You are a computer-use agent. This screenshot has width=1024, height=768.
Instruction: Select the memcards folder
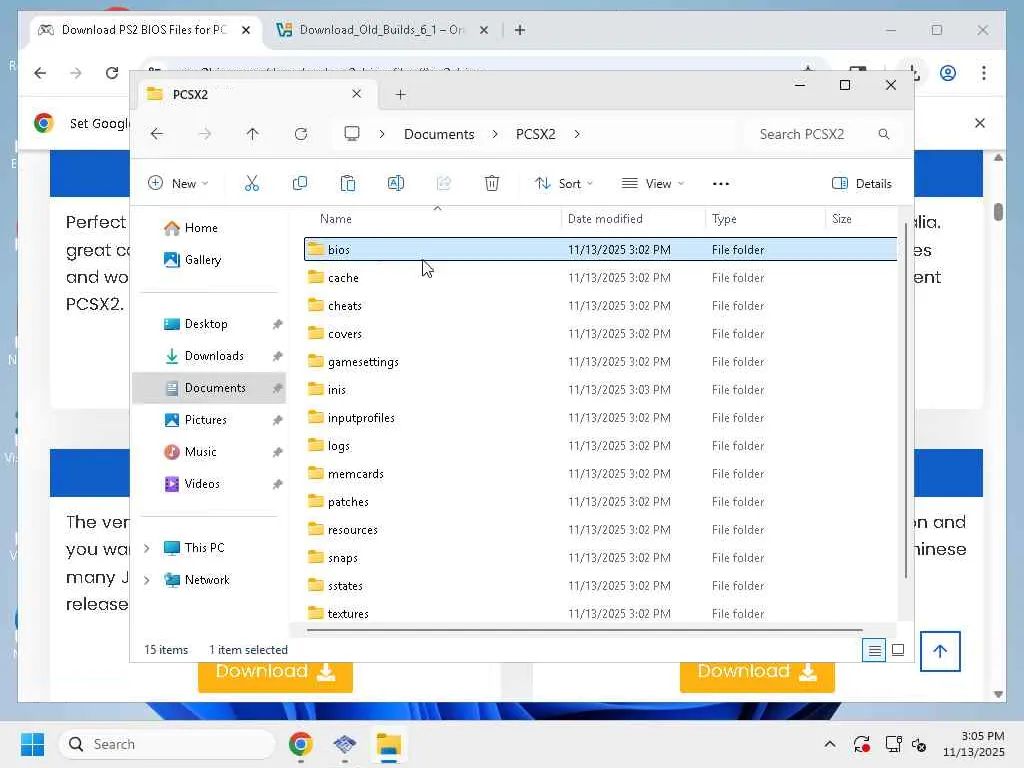[x=600, y=473]
